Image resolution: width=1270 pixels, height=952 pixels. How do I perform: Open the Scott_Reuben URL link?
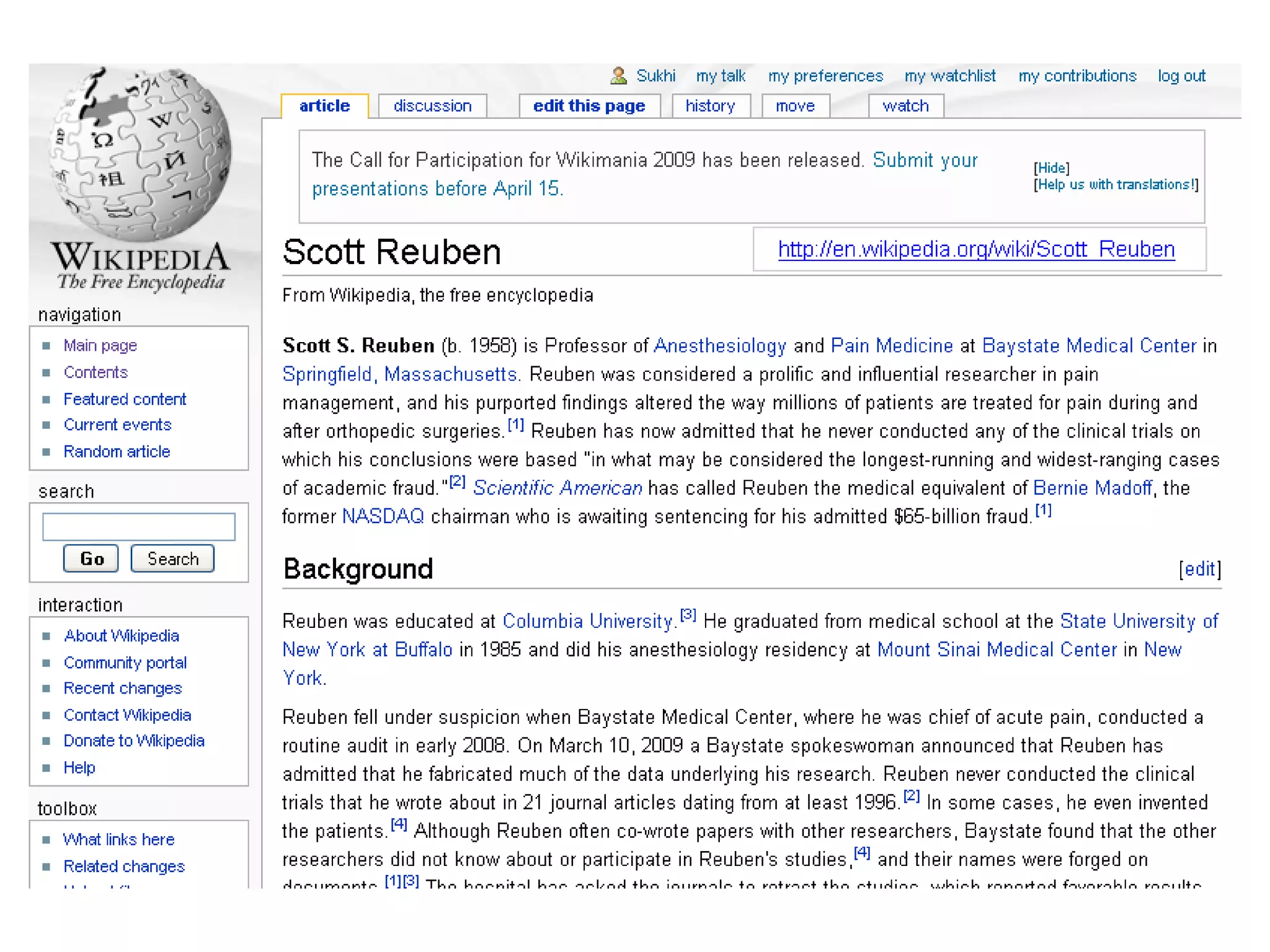click(976, 249)
